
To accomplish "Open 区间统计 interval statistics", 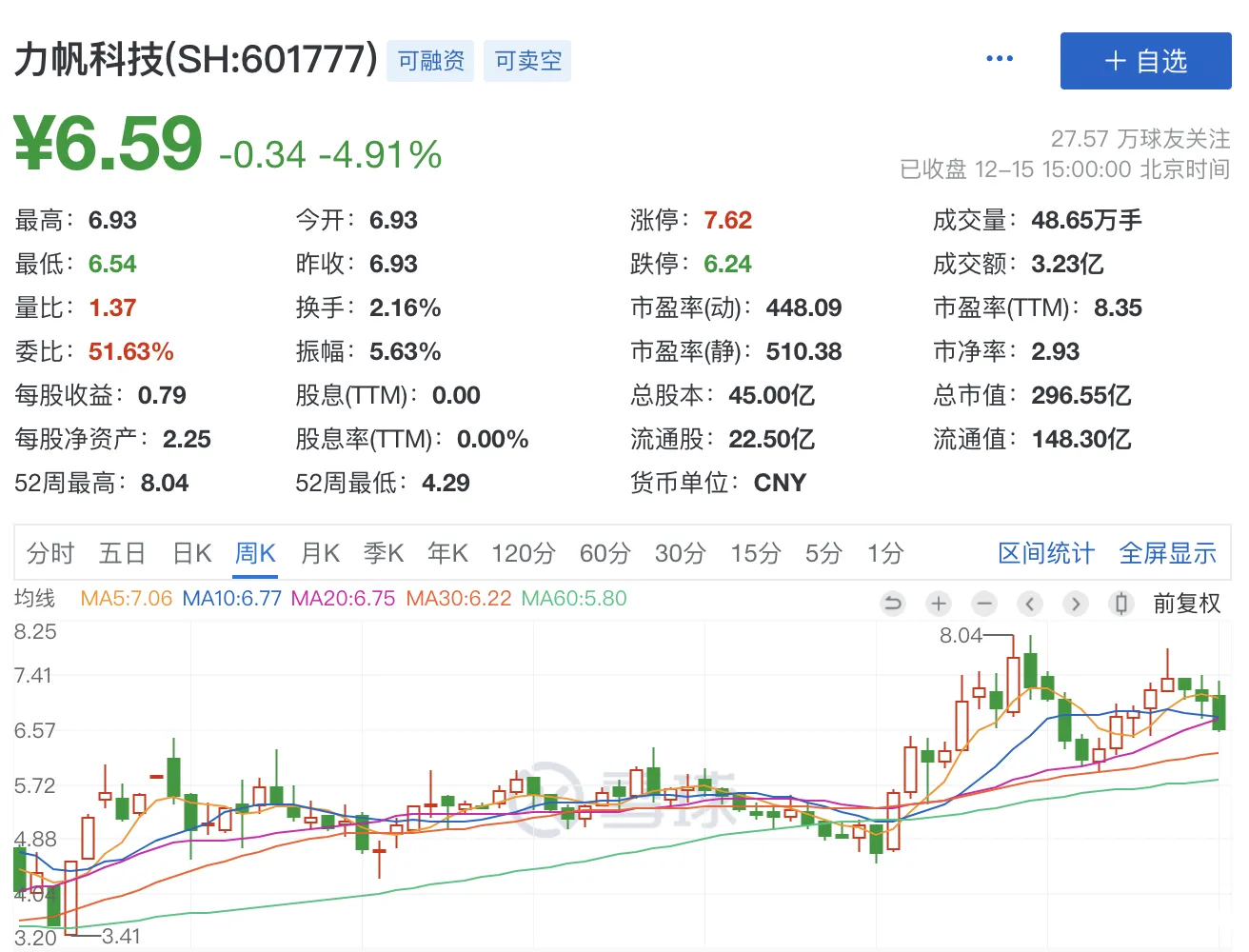I will (x=1046, y=553).
